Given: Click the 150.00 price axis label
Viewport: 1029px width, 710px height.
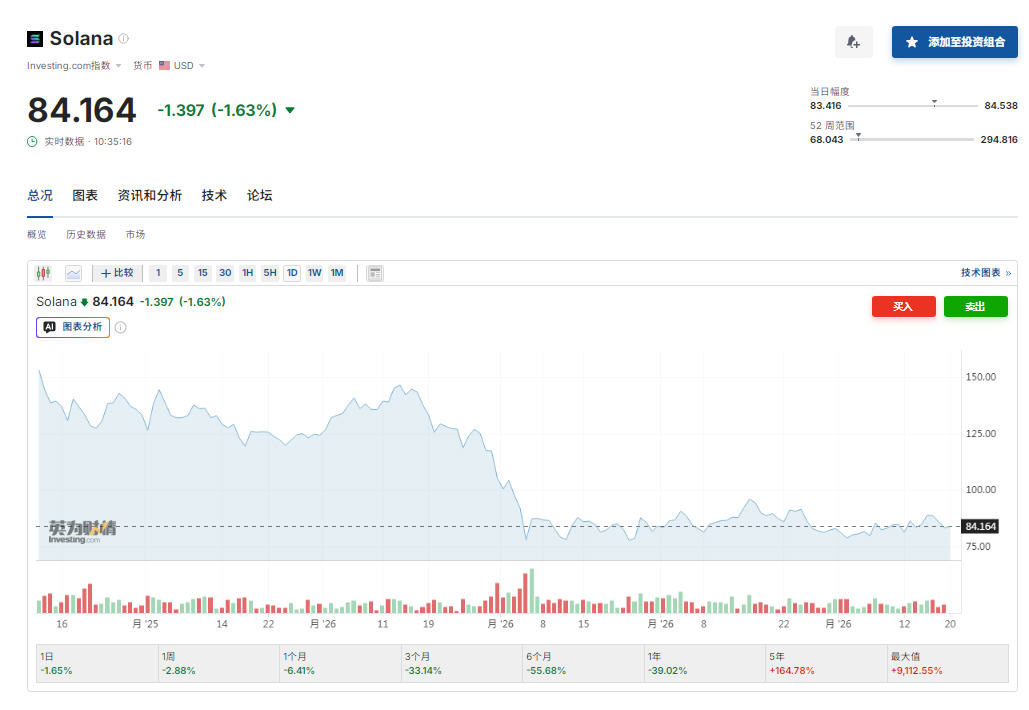Looking at the screenshot, I should click(980, 377).
